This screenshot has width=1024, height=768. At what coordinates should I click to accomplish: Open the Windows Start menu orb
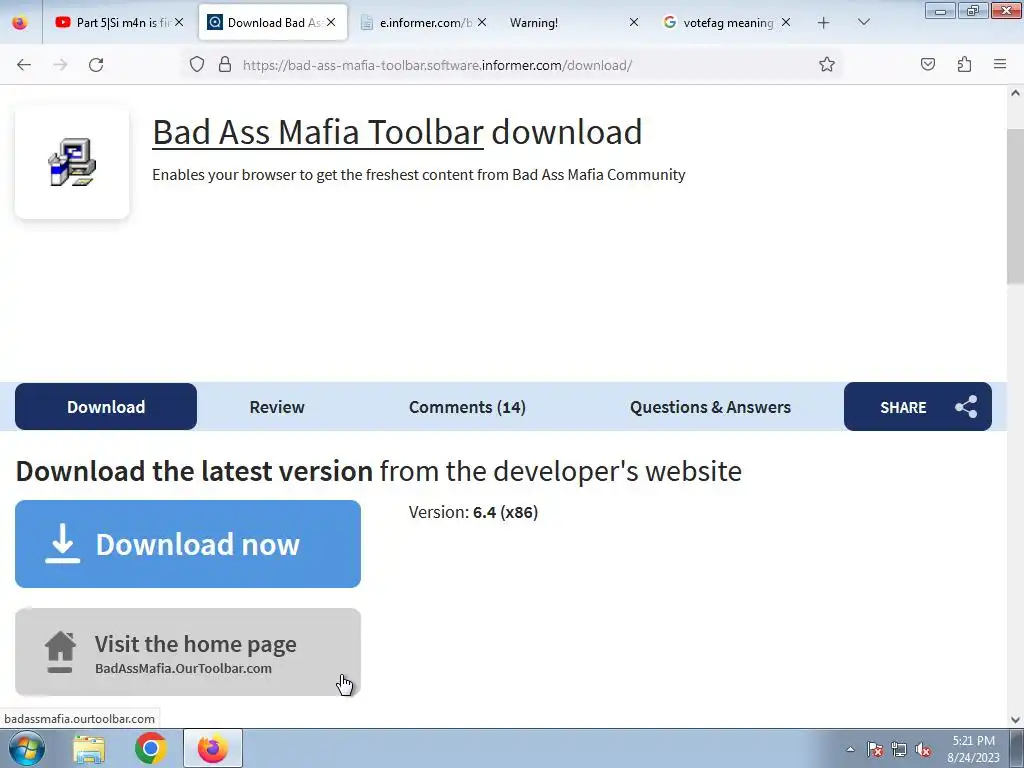click(x=27, y=748)
